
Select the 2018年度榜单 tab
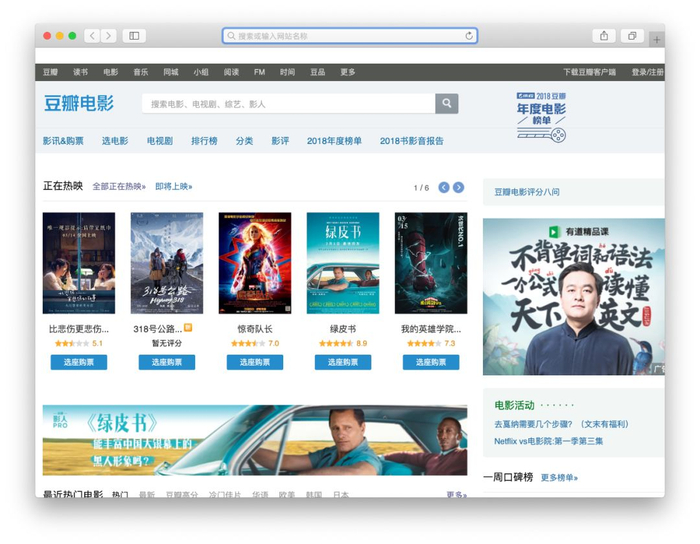[x=334, y=141]
